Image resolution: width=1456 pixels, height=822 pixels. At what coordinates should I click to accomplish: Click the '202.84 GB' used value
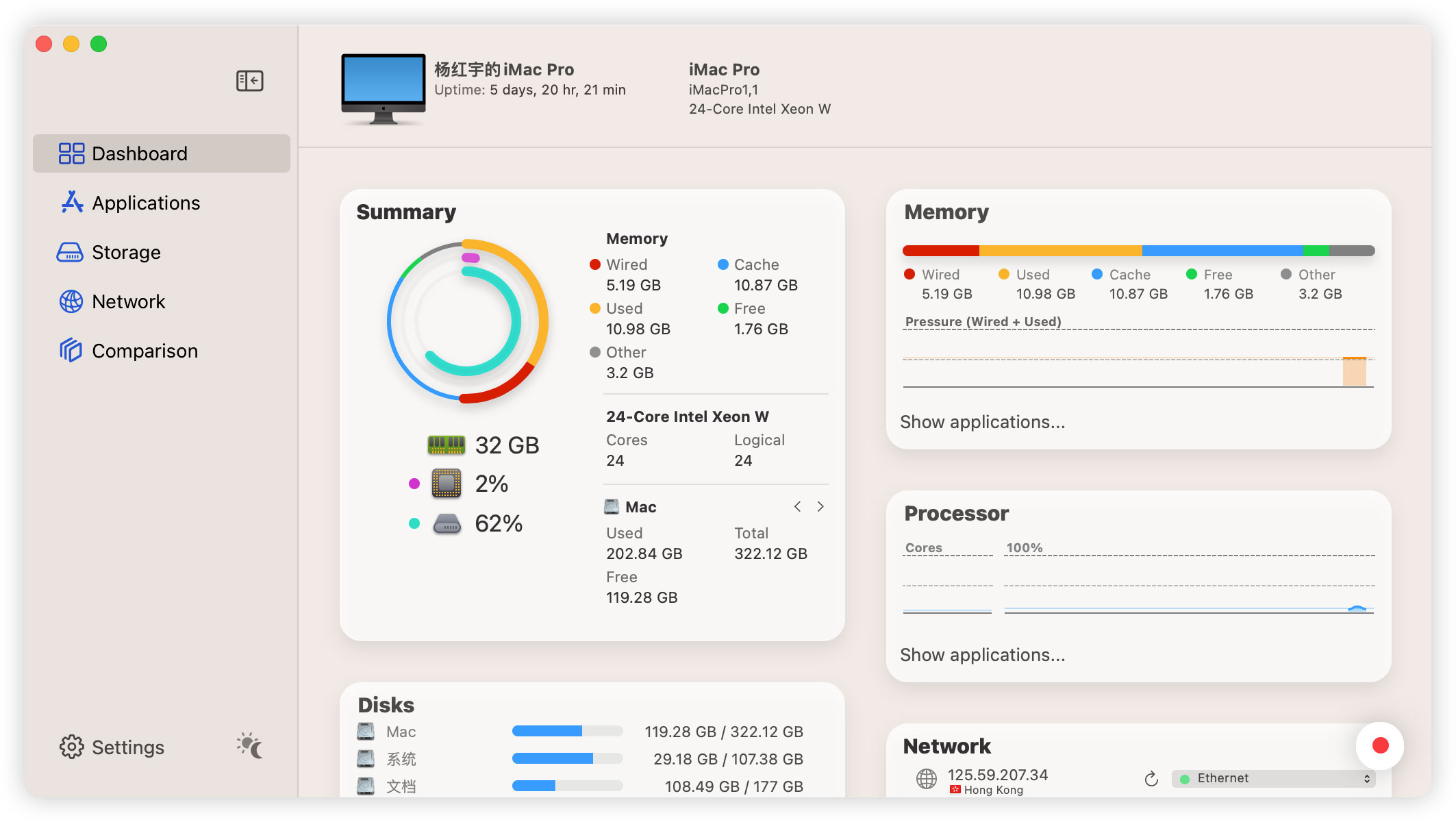tap(644, 553)
